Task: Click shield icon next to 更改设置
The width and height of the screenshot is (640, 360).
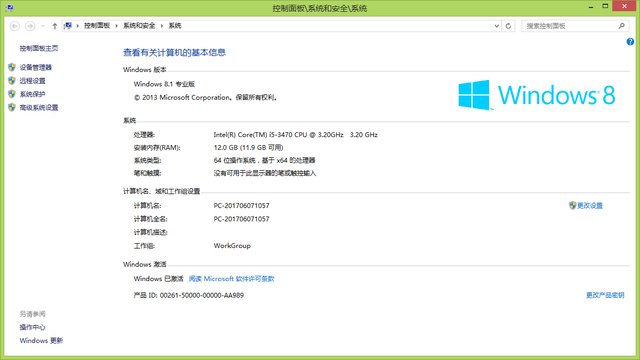Action: tap(572, 205)
